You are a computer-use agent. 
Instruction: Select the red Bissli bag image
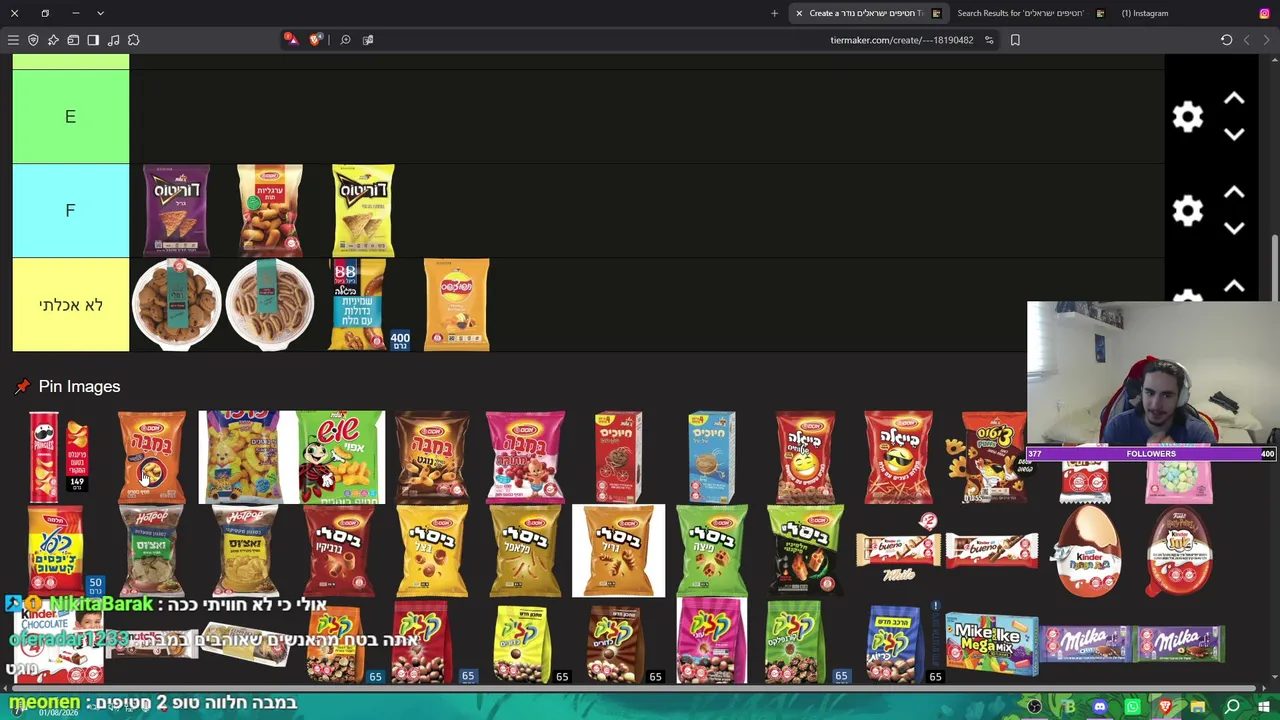pos(339,551)
